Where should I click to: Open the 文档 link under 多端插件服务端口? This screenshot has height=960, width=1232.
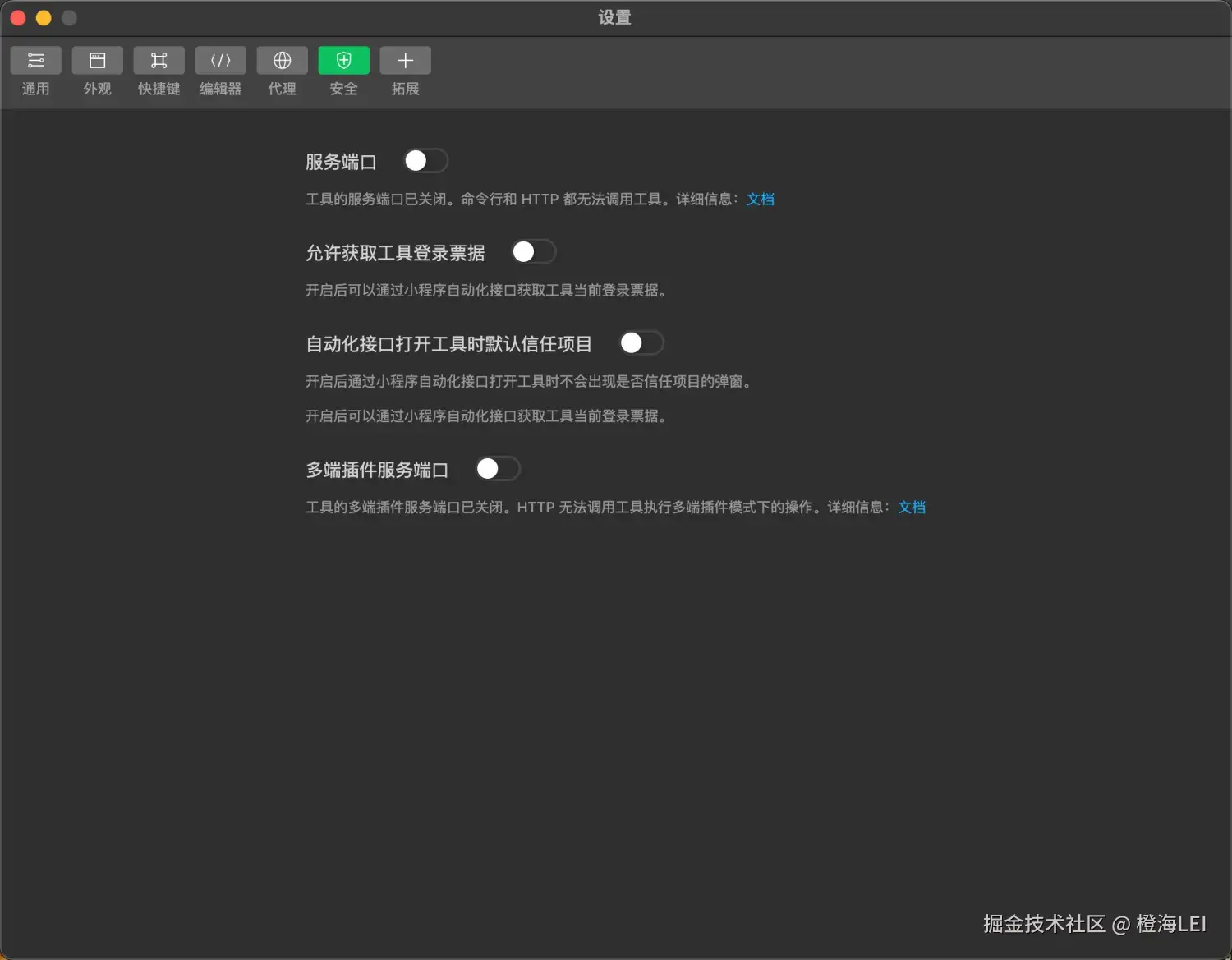pos(912,508)
